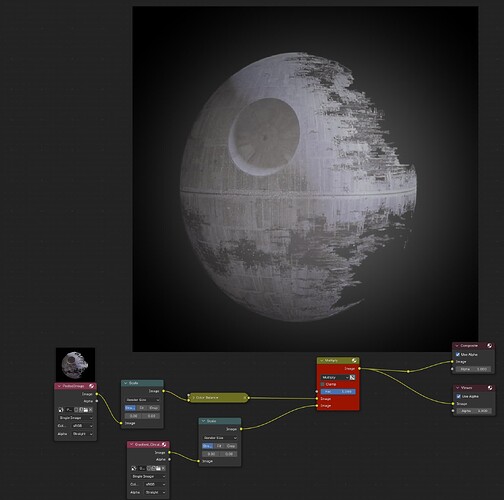Open Straight alpha dropdown in Gradient_Circular node
Screen dimensions: 504x500
click(x=155, y=492)
